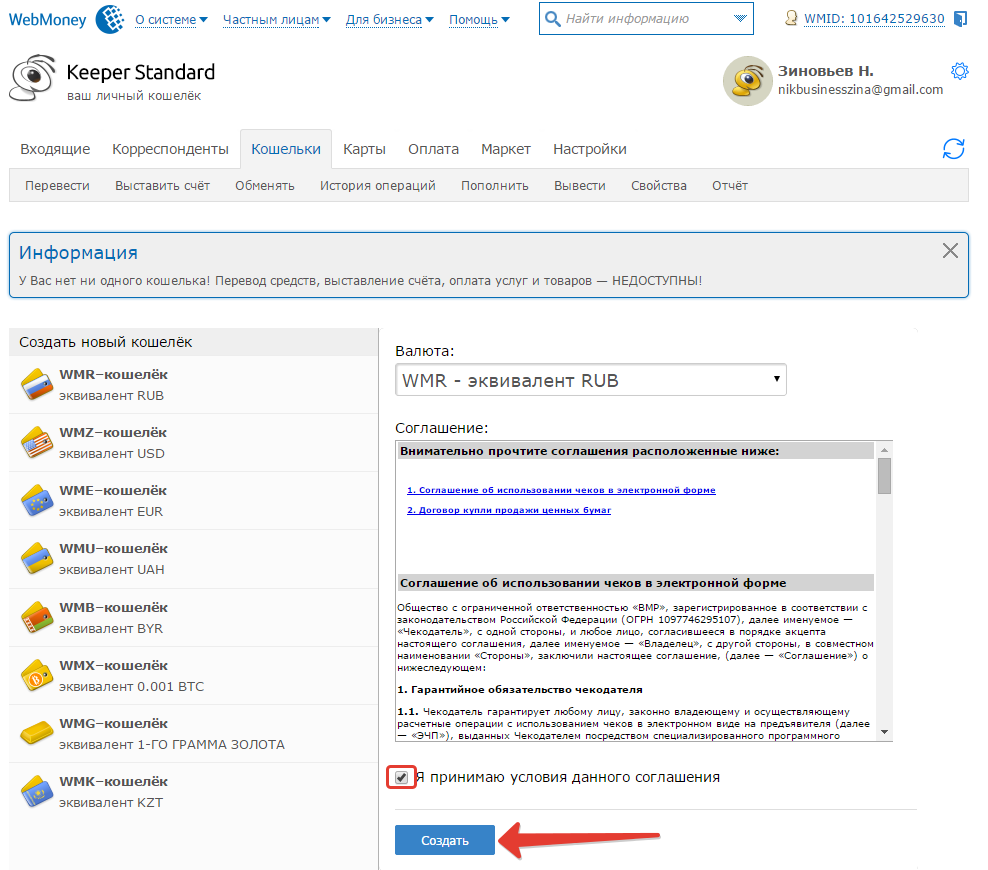Click the WMB wallet Belarus icon
This screenshot has height=870, width=988.
coord(37,617)
